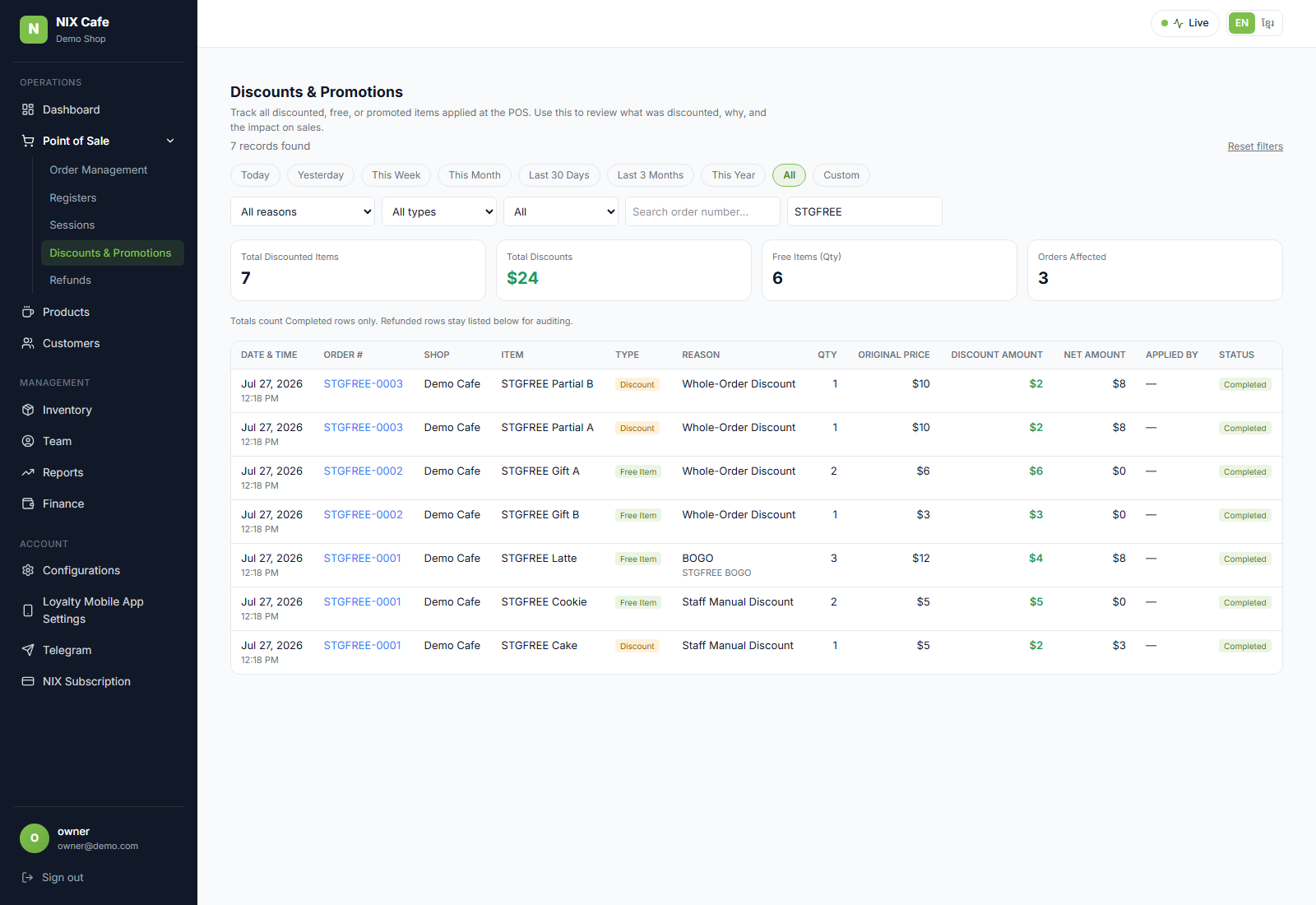Image resolution: width=1316 pixels, height=905 pixels.
Task: Click the DATE & TIME column header
Action: click(269, 355)
